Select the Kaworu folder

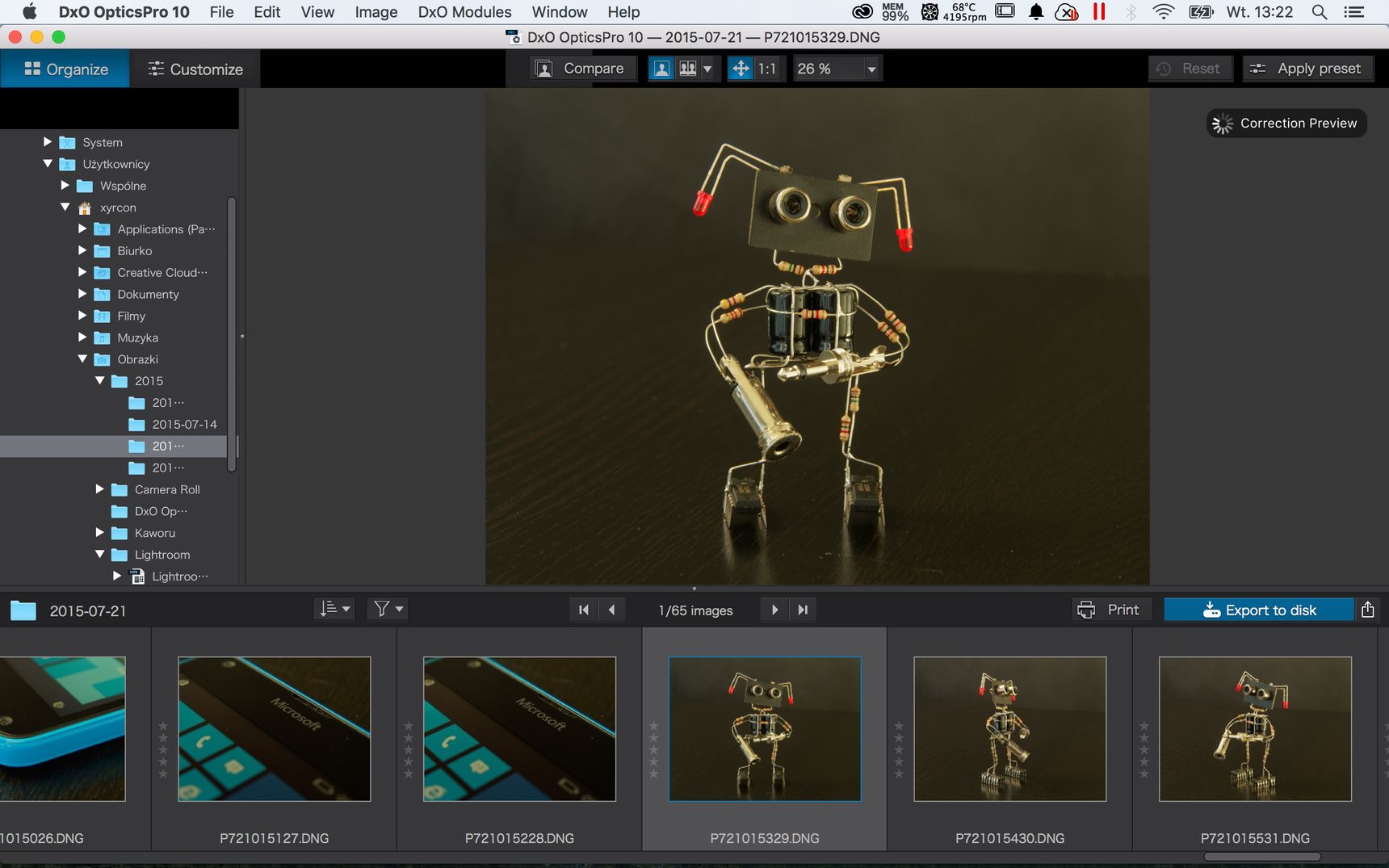click(x=154, y=533)
